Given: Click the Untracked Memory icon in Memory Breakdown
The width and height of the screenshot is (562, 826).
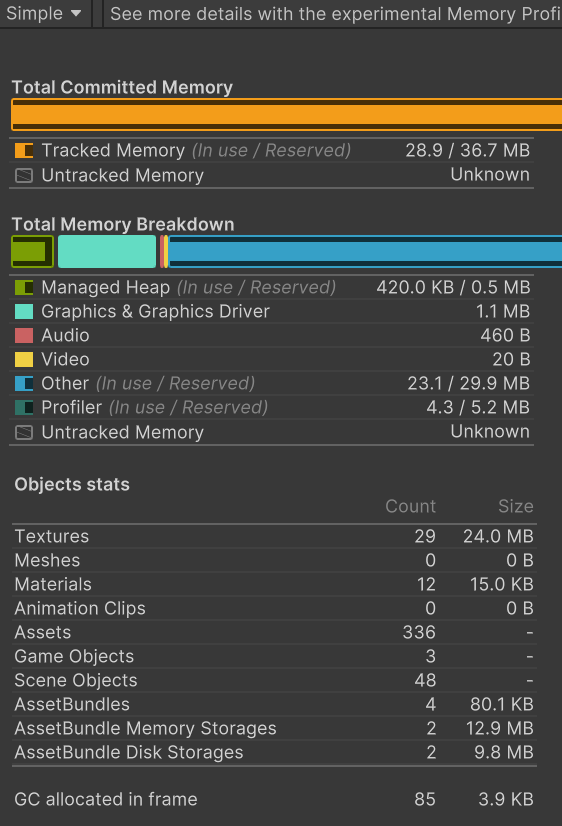Looking at the screenshot, I should click(x=24, y=432).
